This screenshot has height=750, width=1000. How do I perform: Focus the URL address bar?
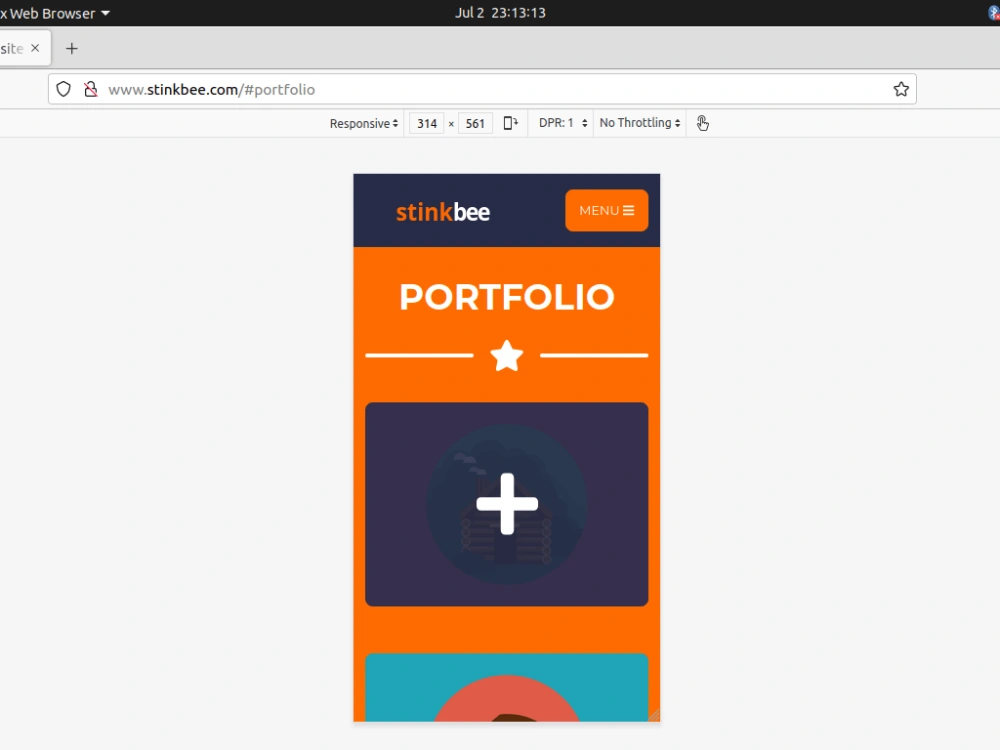482,89
